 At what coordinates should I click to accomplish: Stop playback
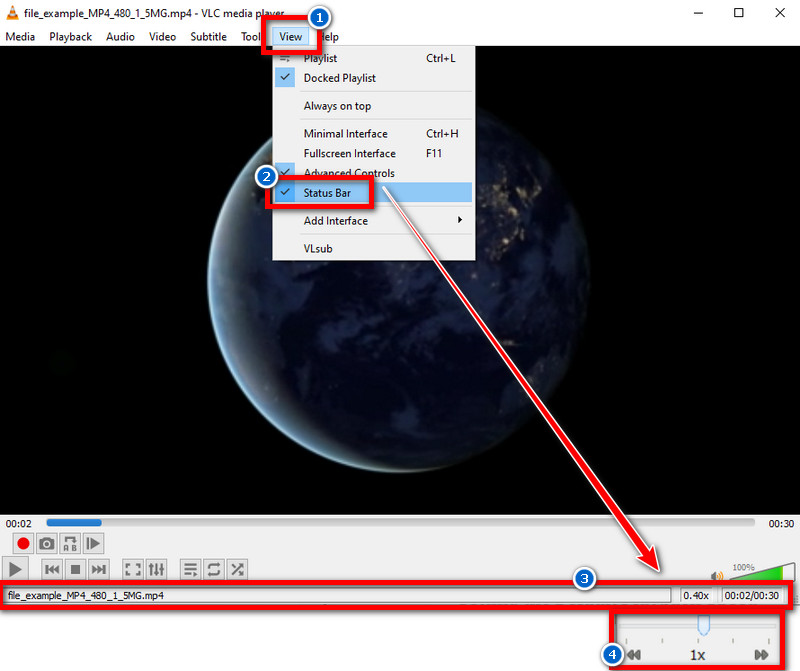(x=75, y=569)
